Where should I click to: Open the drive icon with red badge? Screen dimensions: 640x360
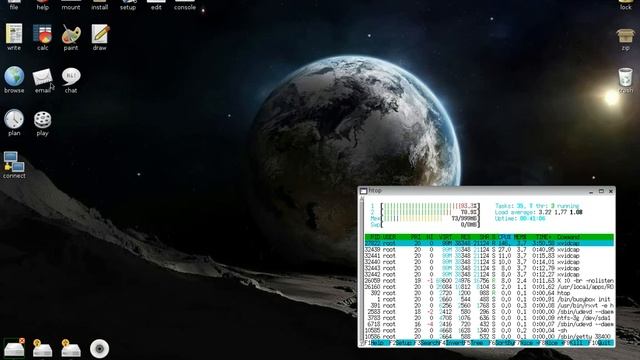[14, 348]
